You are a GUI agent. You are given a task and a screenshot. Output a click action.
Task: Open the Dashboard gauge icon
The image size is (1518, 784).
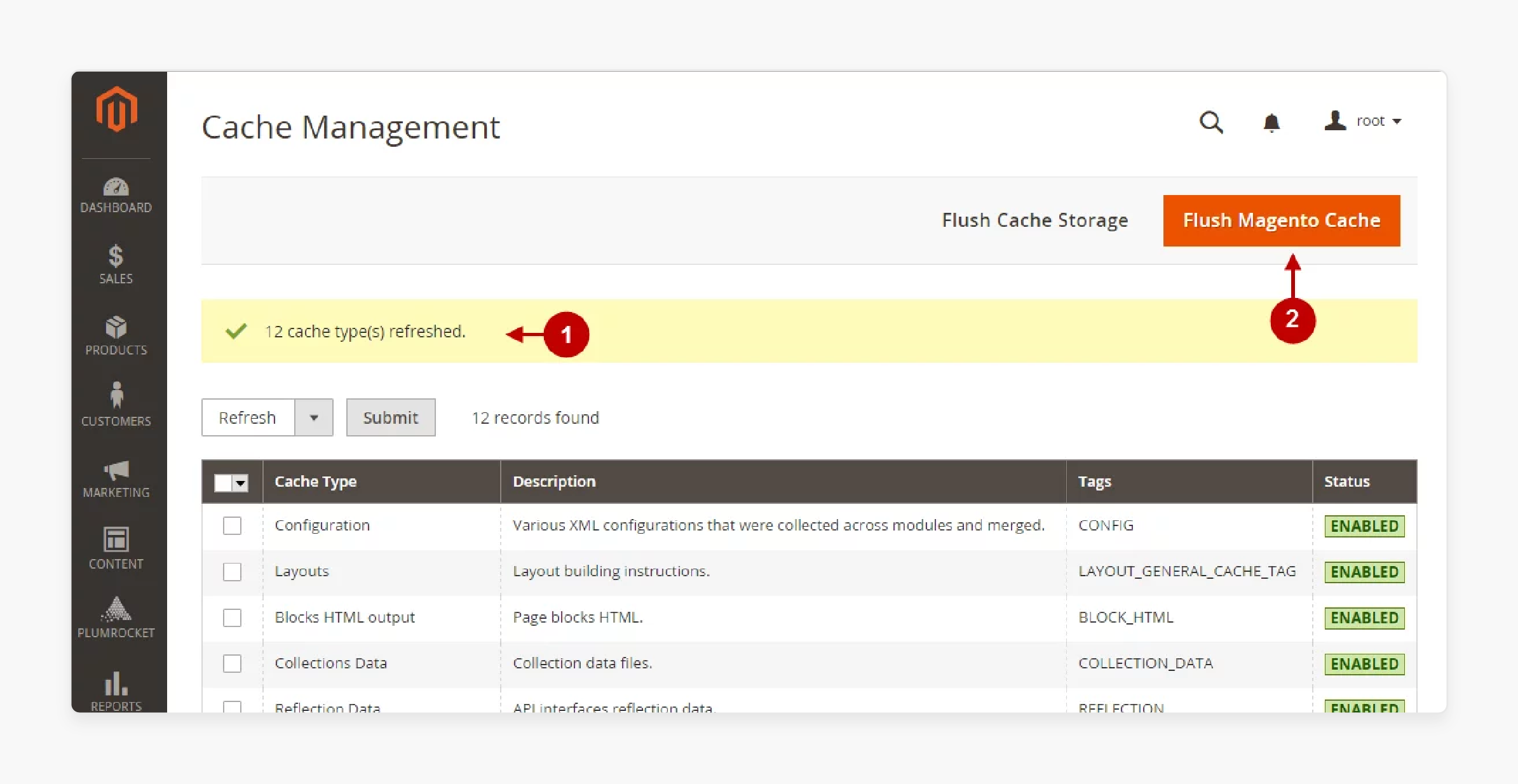(x=116, y=187)
